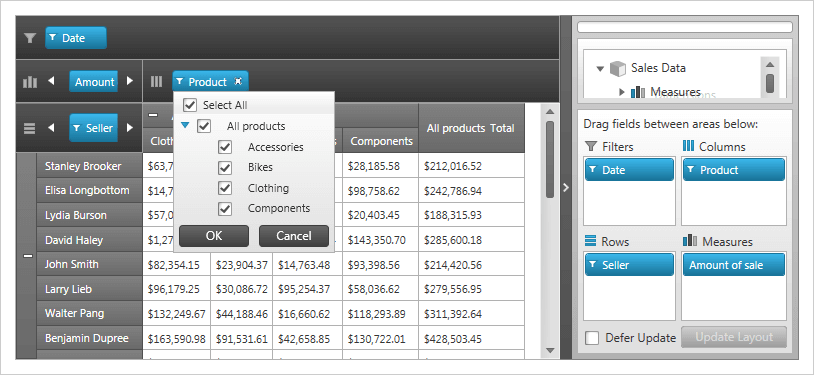Click the Sales Data cube icon
The width and height of the screenshot is (814, 375).
coord(618,68)
